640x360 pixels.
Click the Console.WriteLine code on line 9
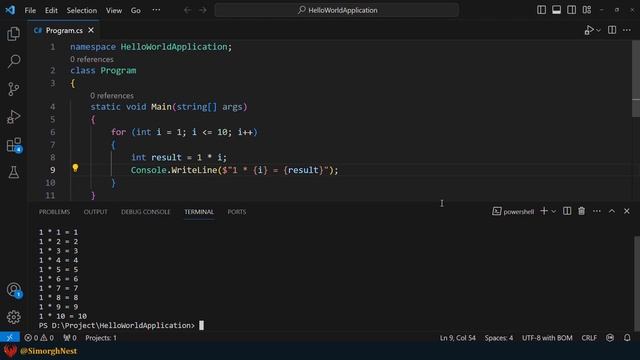coord(234,170)
